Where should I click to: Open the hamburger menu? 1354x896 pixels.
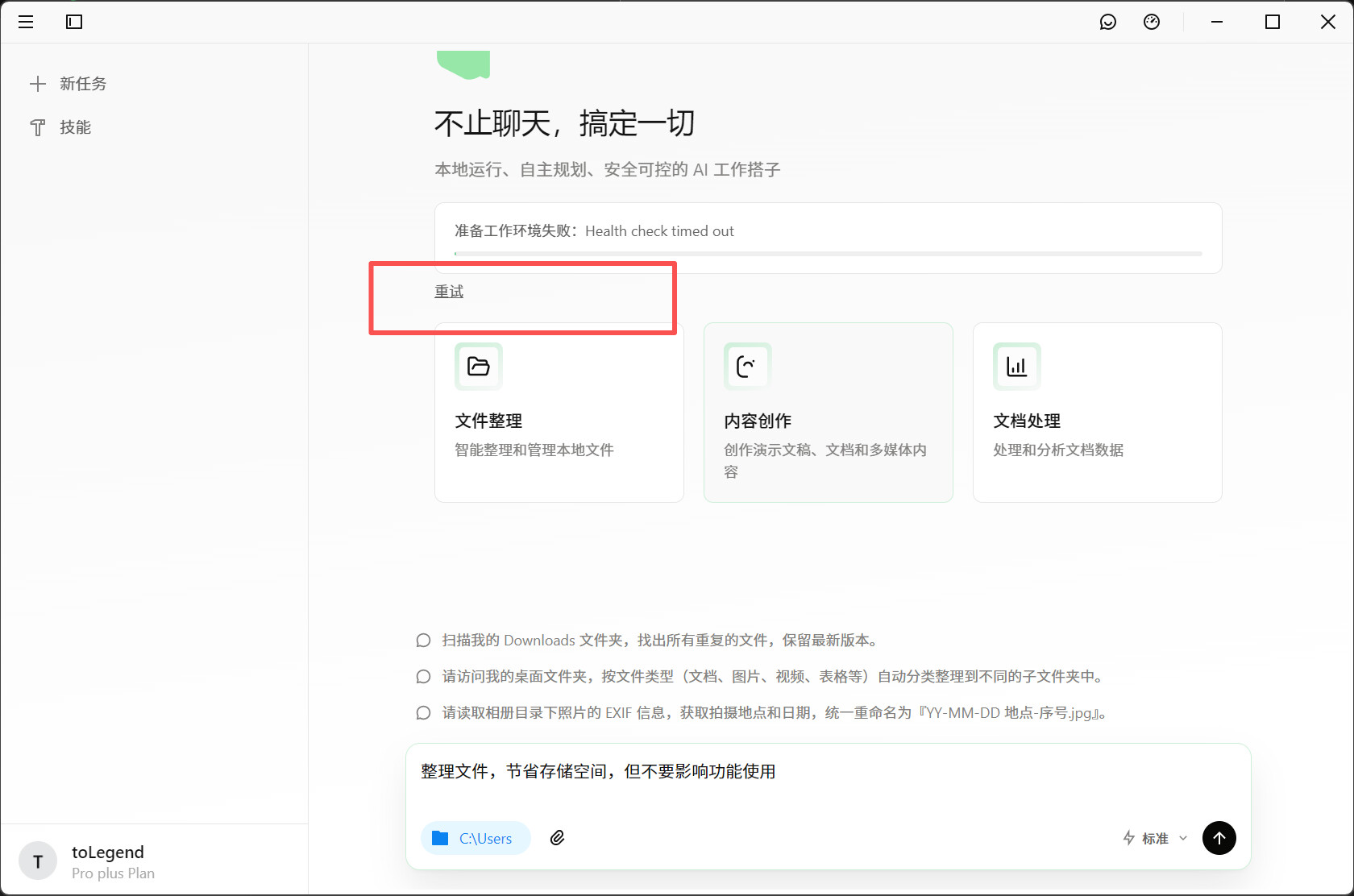(26, 22)
